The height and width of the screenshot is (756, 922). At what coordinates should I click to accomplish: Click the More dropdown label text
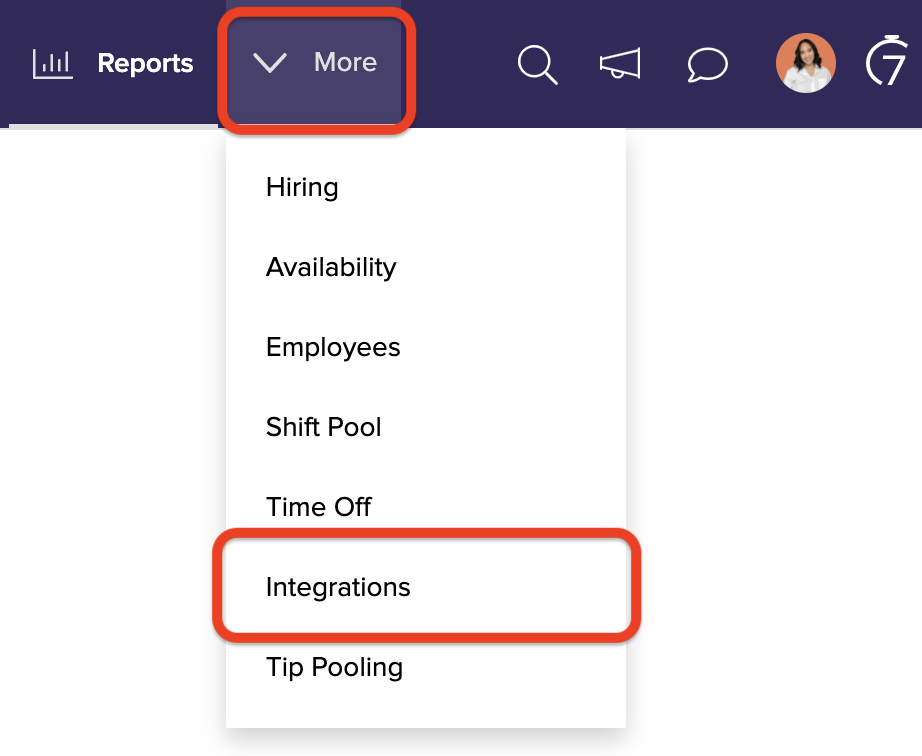point(345,62)
